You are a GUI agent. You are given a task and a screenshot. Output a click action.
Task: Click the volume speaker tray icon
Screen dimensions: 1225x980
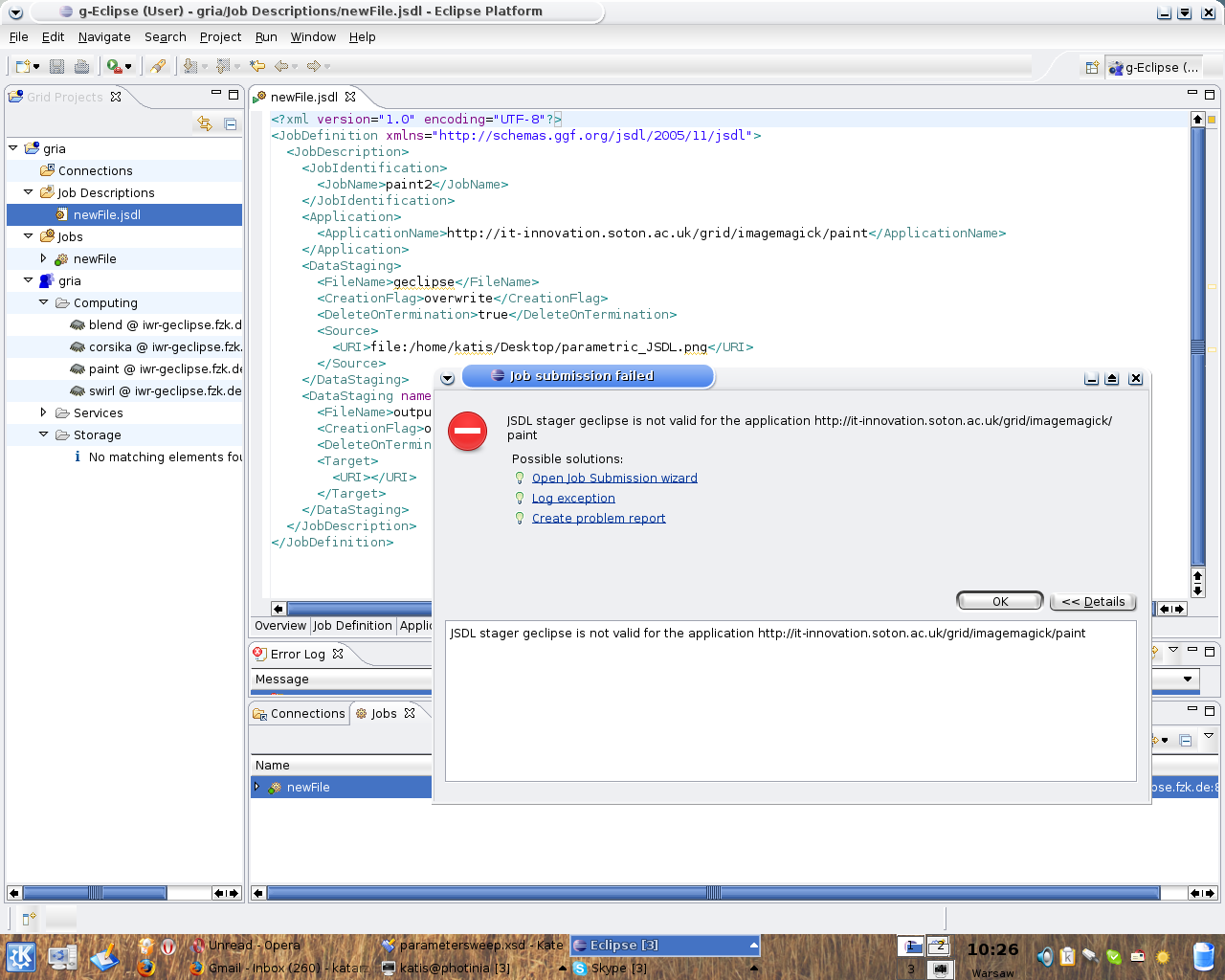[x=1045, y=956]
